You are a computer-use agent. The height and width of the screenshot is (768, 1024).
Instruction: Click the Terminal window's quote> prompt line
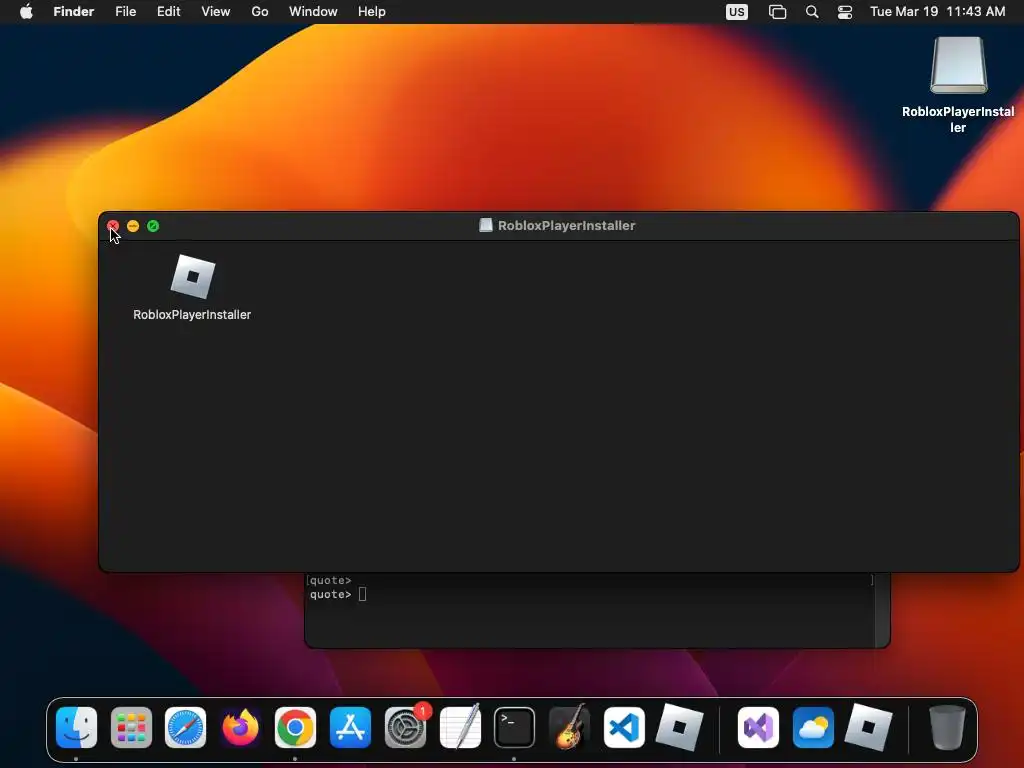coord(338,594)
